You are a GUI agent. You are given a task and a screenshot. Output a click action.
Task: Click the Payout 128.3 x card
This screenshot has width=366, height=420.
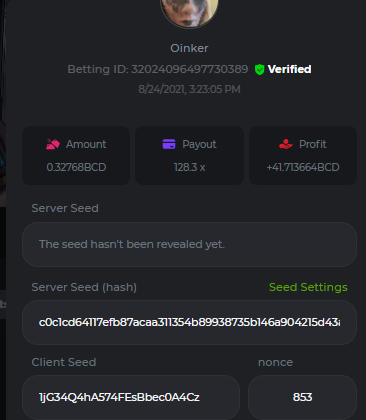tap(189, 155)
